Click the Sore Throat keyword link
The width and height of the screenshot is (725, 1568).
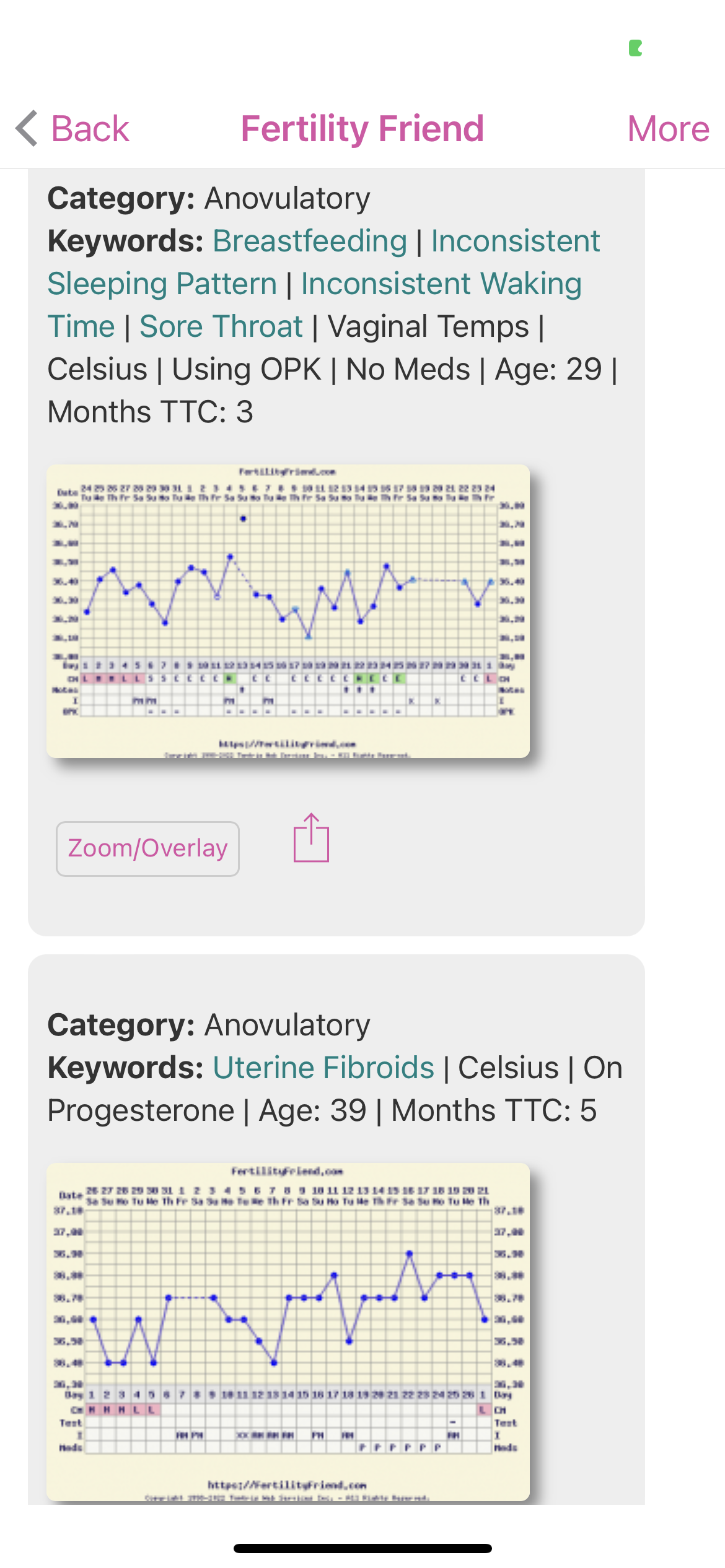(221, 326)
